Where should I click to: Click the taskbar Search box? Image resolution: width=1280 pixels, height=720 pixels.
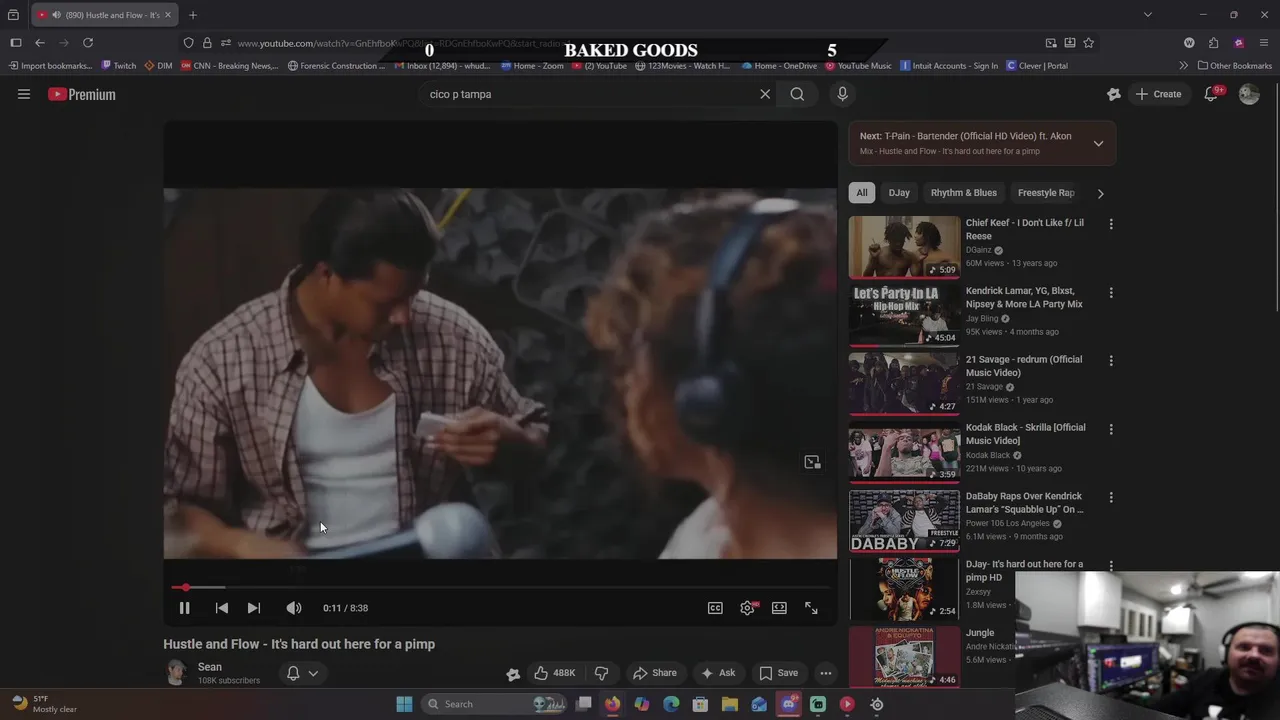494,704
